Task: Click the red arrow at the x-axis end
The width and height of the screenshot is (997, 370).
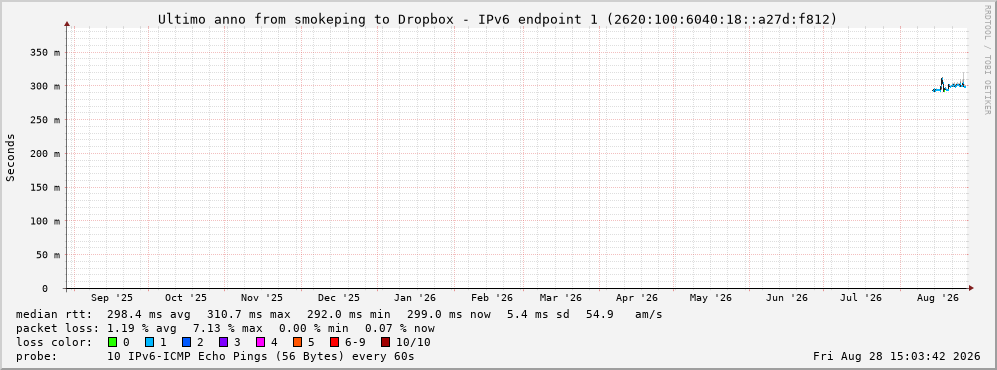Action: [x=971, y=289]
